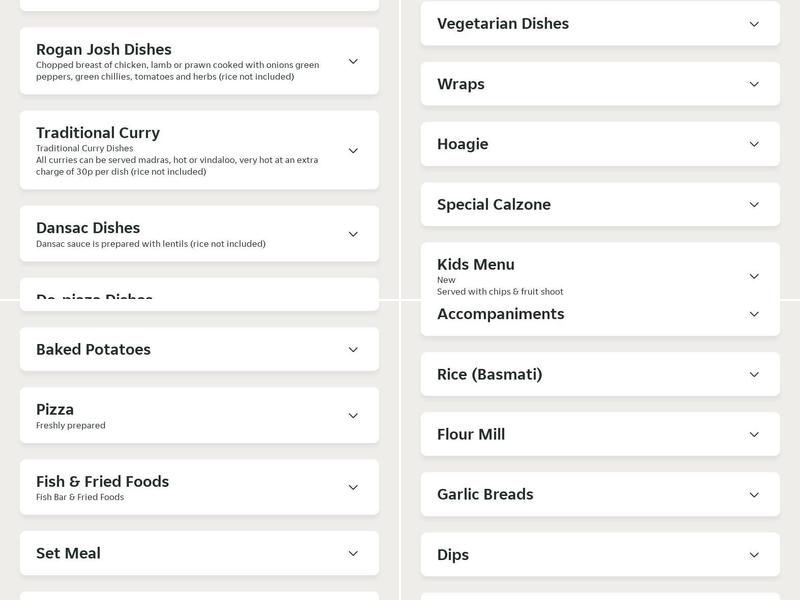Open the Accompaniments category

[598, 313]
